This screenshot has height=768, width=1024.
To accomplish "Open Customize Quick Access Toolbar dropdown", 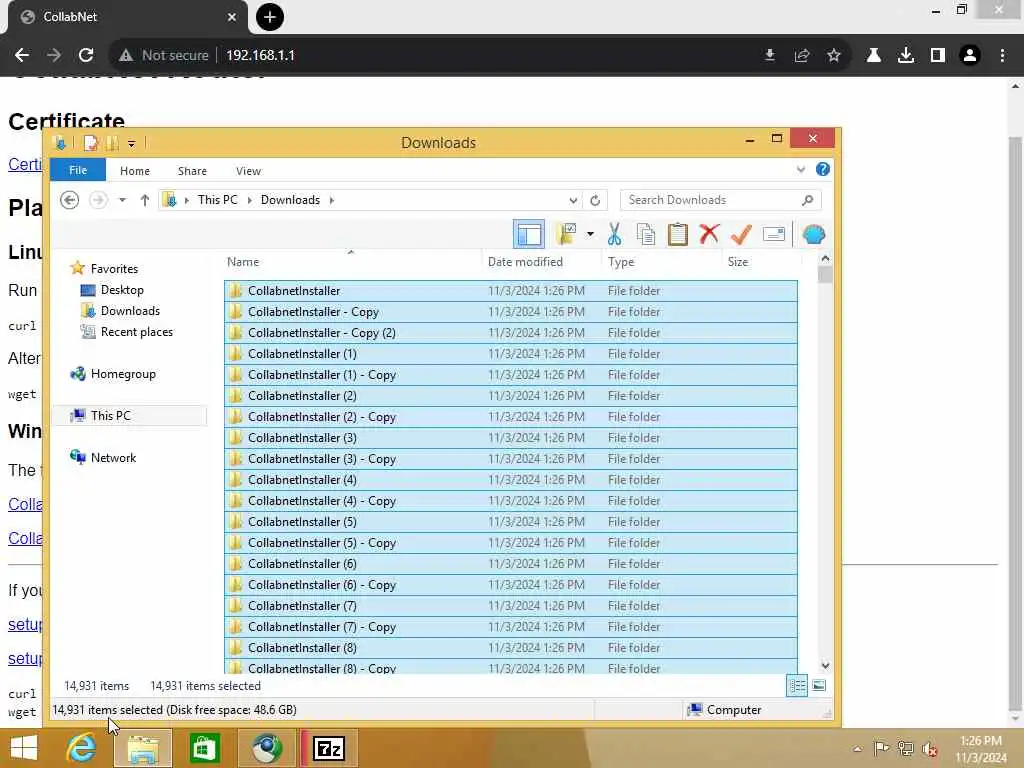I will point(131,143).
